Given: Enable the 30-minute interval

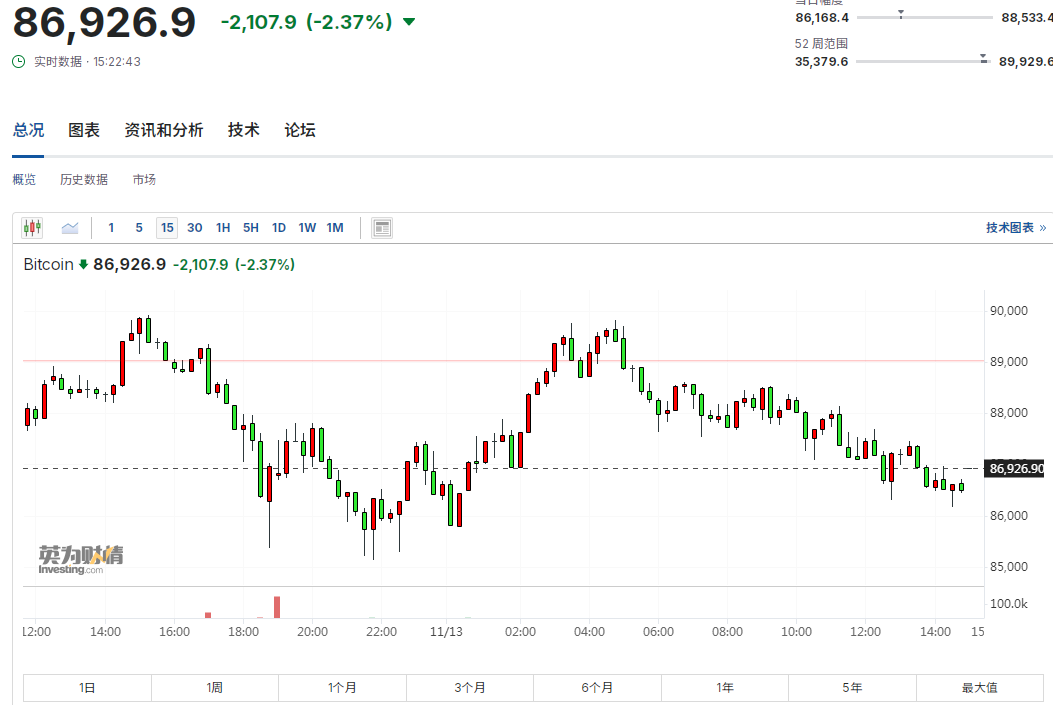Looking at the screenshot, I should [194, 227].
